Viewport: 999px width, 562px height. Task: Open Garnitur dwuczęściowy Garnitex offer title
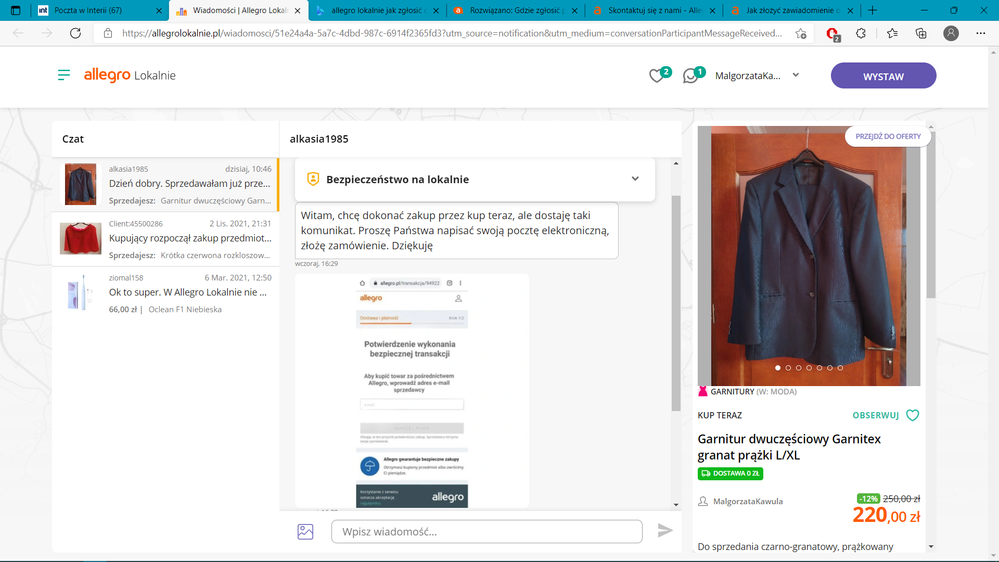(x=789, y=447)
